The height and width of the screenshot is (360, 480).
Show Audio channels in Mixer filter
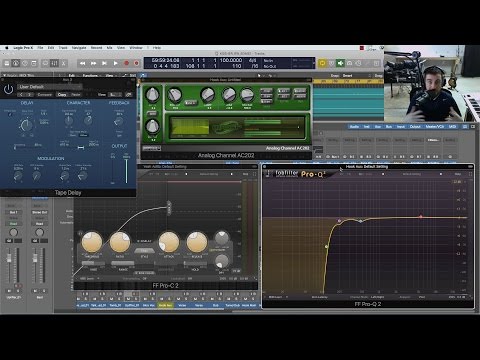coord(354,127)
